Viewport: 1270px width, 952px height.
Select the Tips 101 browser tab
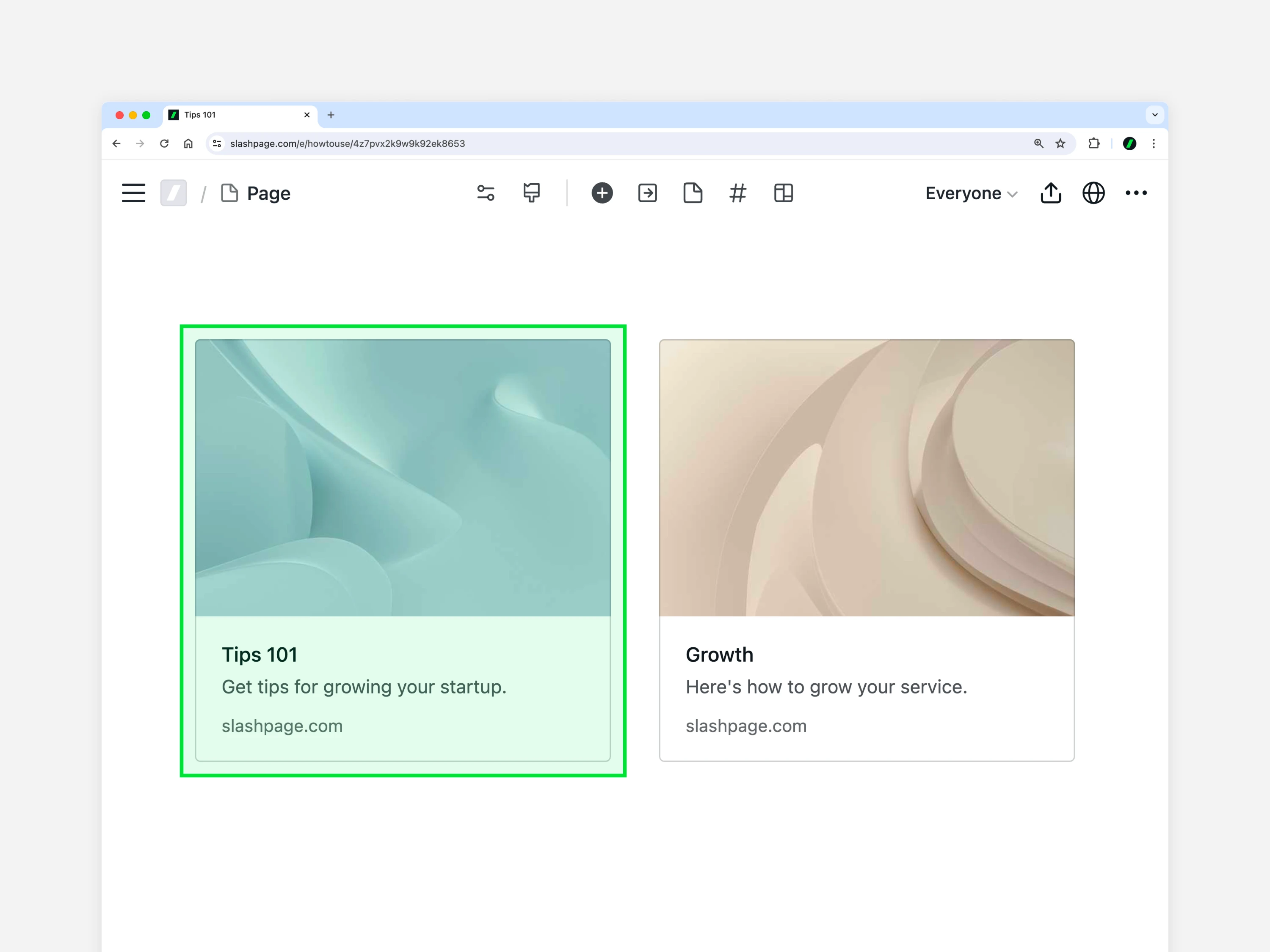pos(240,115)
